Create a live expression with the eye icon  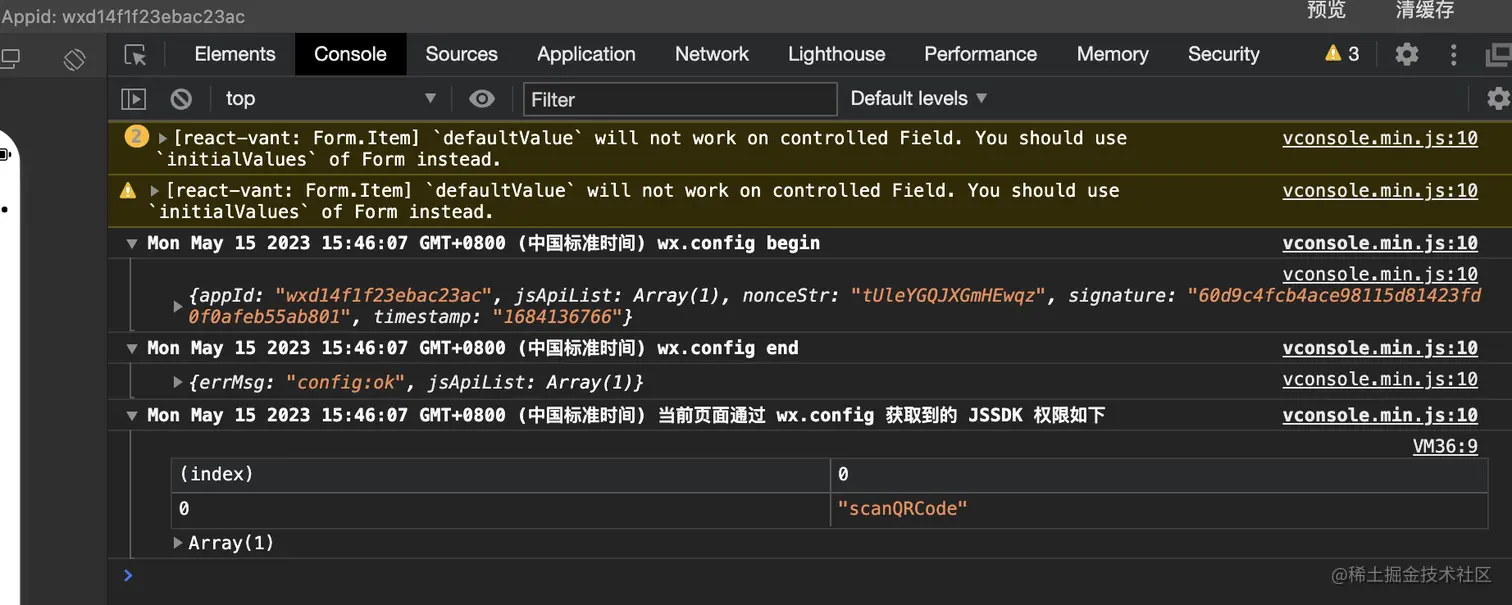482,98
